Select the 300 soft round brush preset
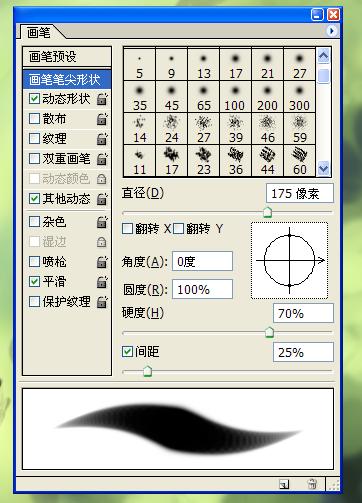The image size is (362, 503). (299, 97)
